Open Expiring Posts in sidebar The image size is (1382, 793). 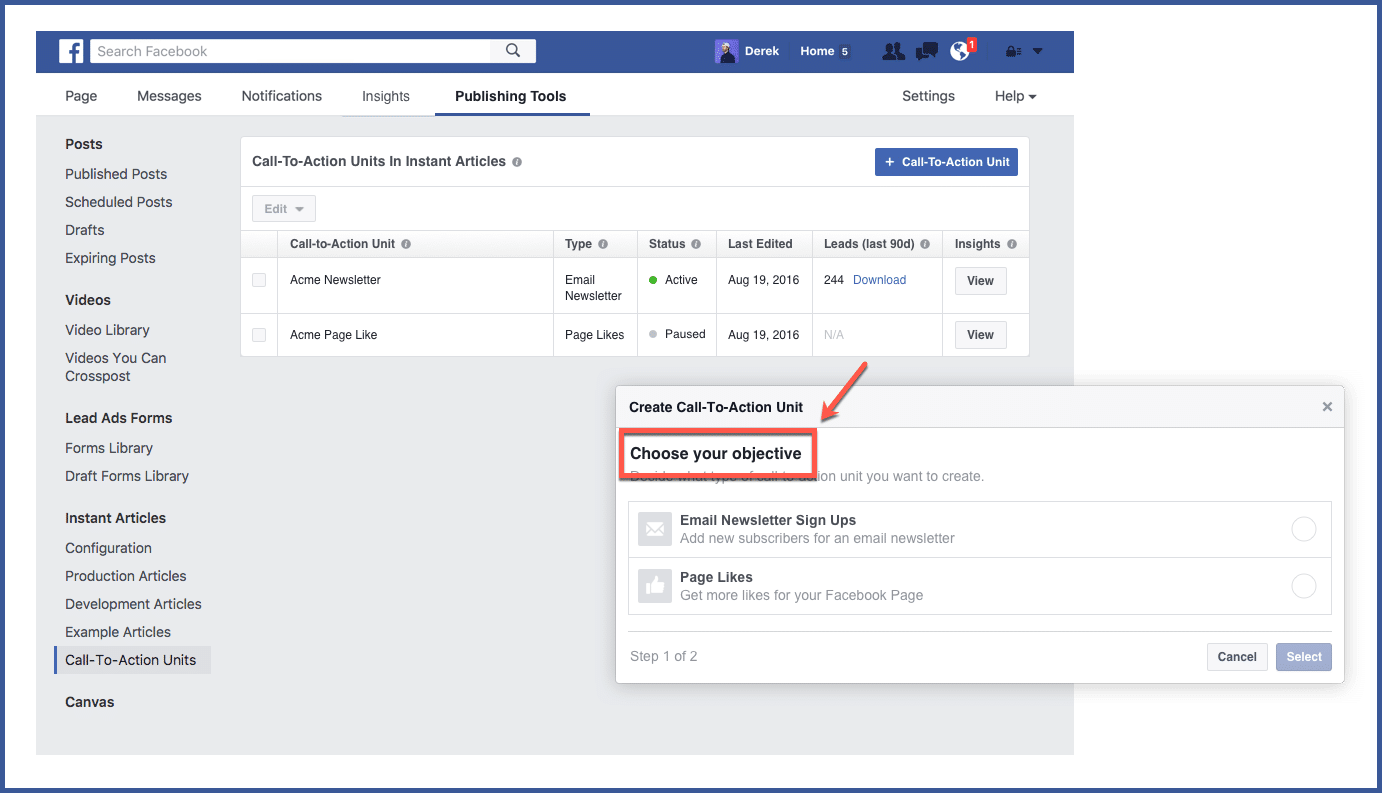[x=110, y=258]
